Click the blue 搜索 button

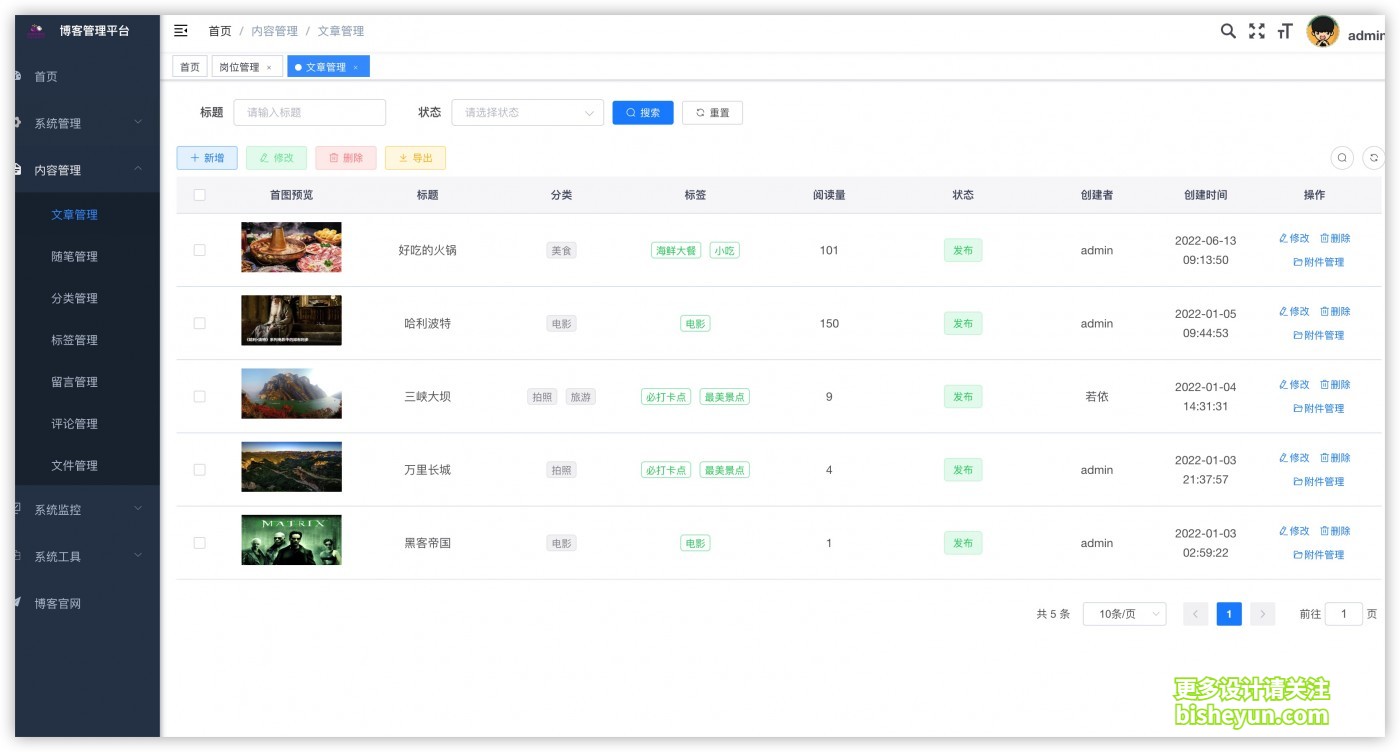point(642,113)
